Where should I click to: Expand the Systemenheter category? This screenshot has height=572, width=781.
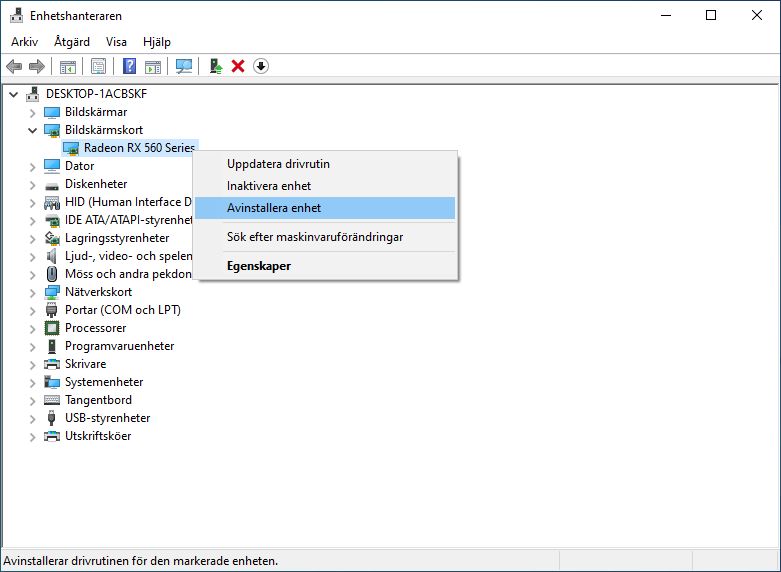click(32, 383)
